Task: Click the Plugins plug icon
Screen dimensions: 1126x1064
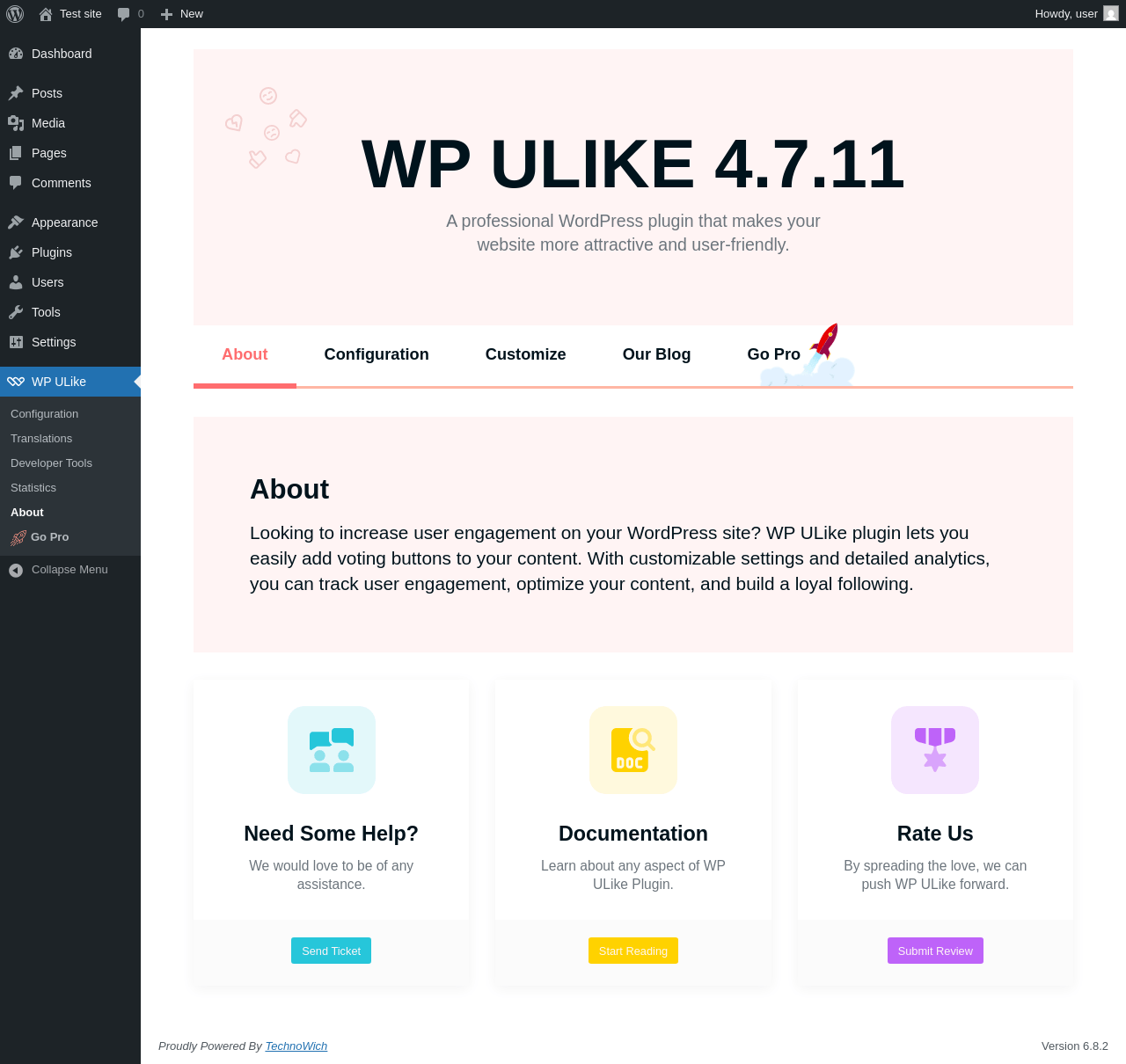Action: coord(16,252)
